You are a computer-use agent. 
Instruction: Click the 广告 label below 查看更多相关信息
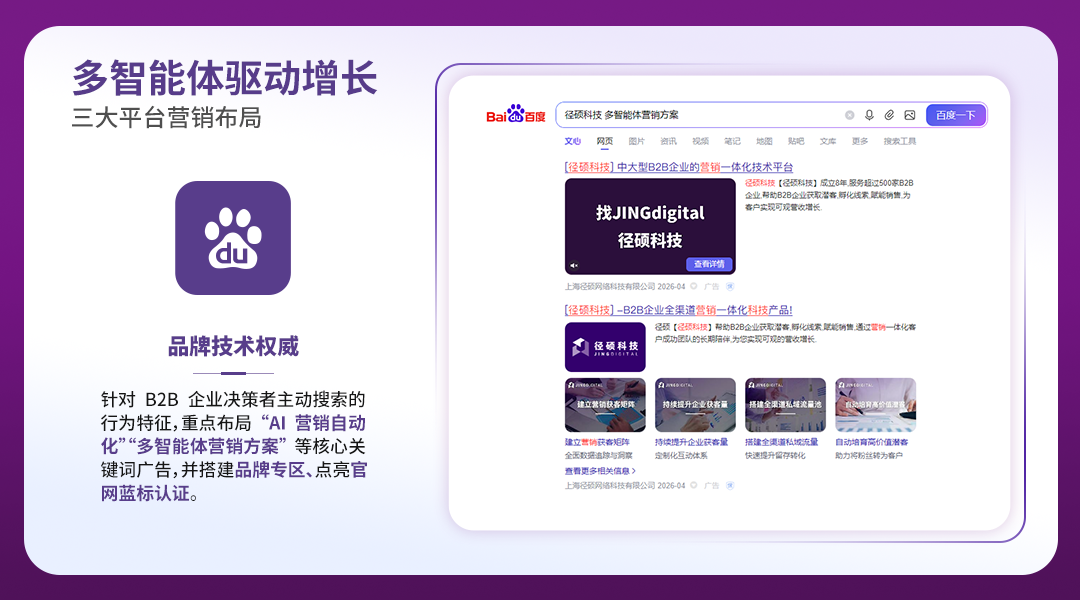pyautogui.click(x=712, y=486)
